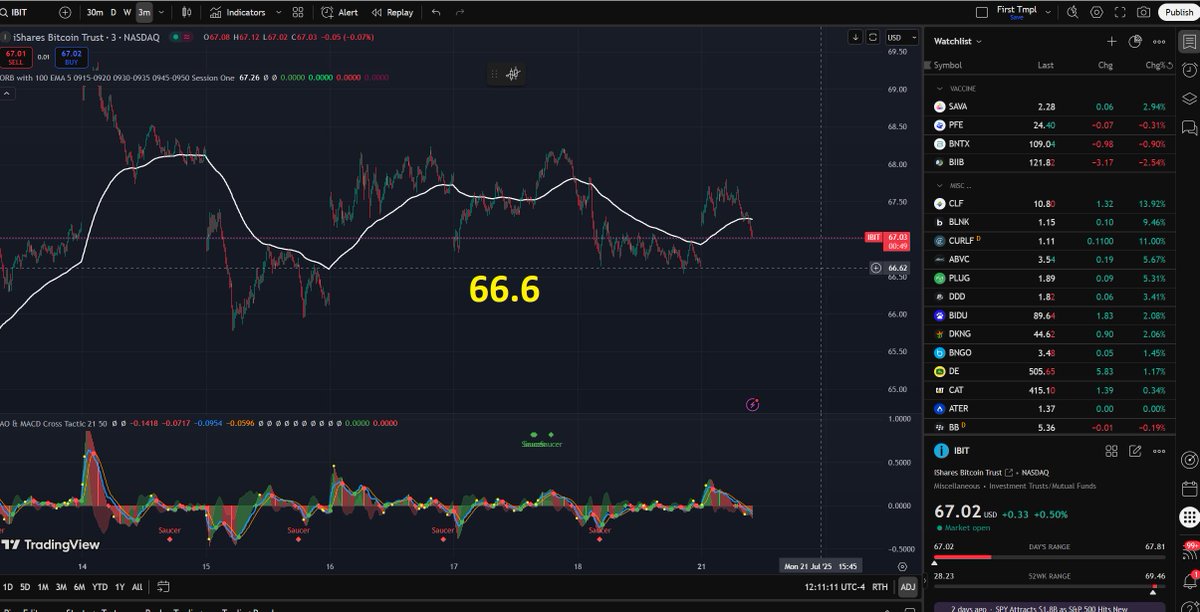The width and height of the screenshot is (1200, 612).
Task: Click the Publish button
Action: (x=1179, y=12)
